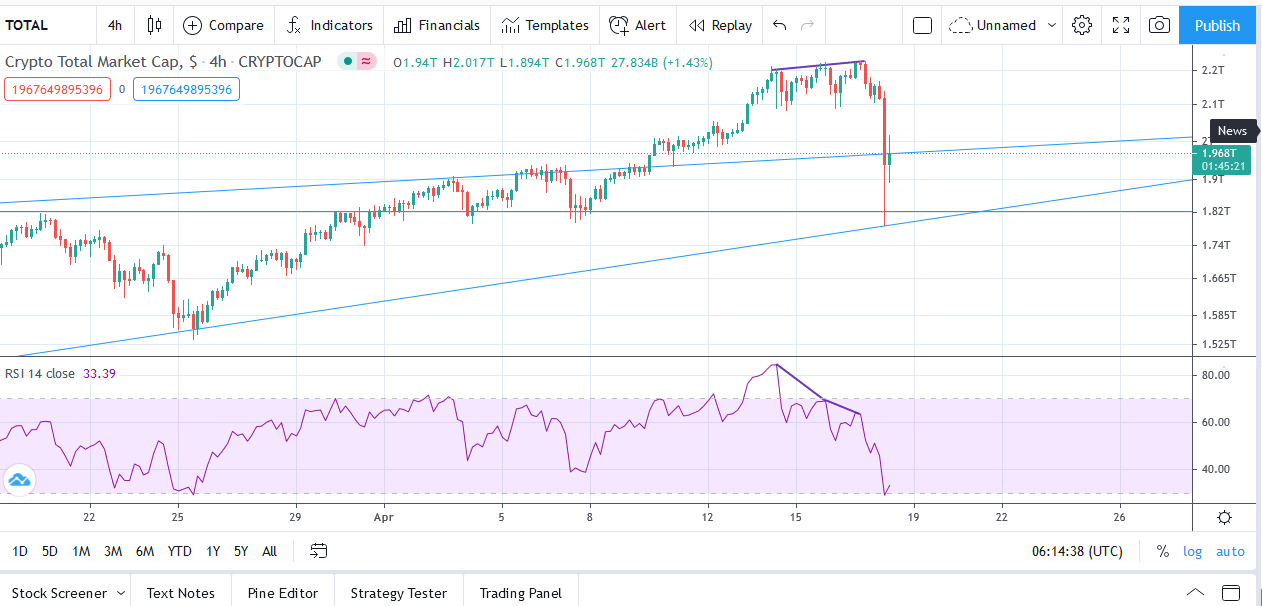Change the 4h timeframe interval

115,25
